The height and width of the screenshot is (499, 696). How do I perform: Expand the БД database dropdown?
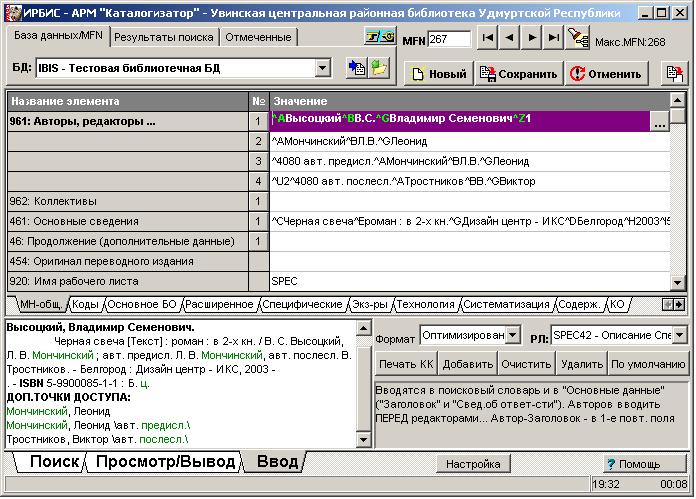[x=323, y=68]
